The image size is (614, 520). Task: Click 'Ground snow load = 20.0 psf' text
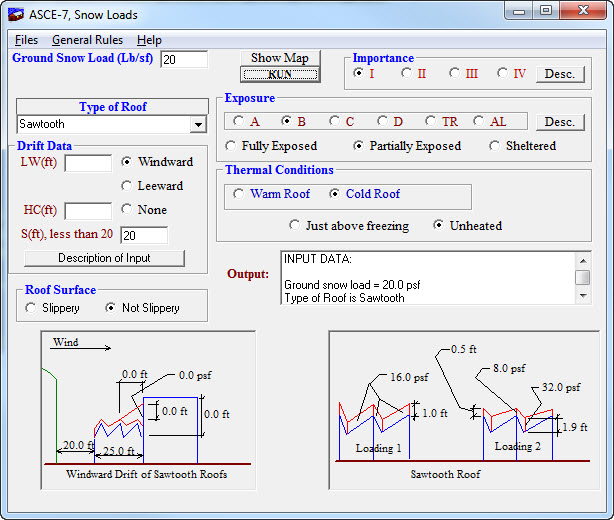[352, 285]
